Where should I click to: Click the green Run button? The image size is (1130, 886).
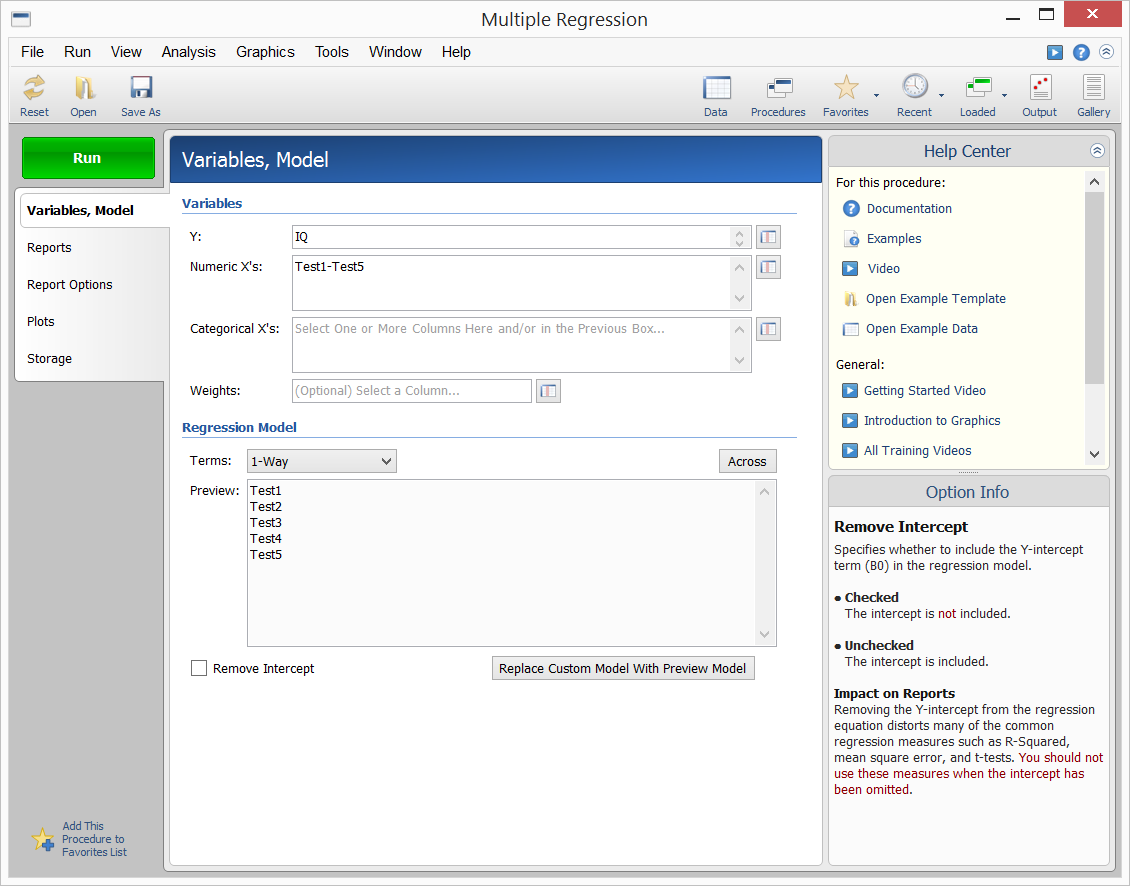pos(88,158)
